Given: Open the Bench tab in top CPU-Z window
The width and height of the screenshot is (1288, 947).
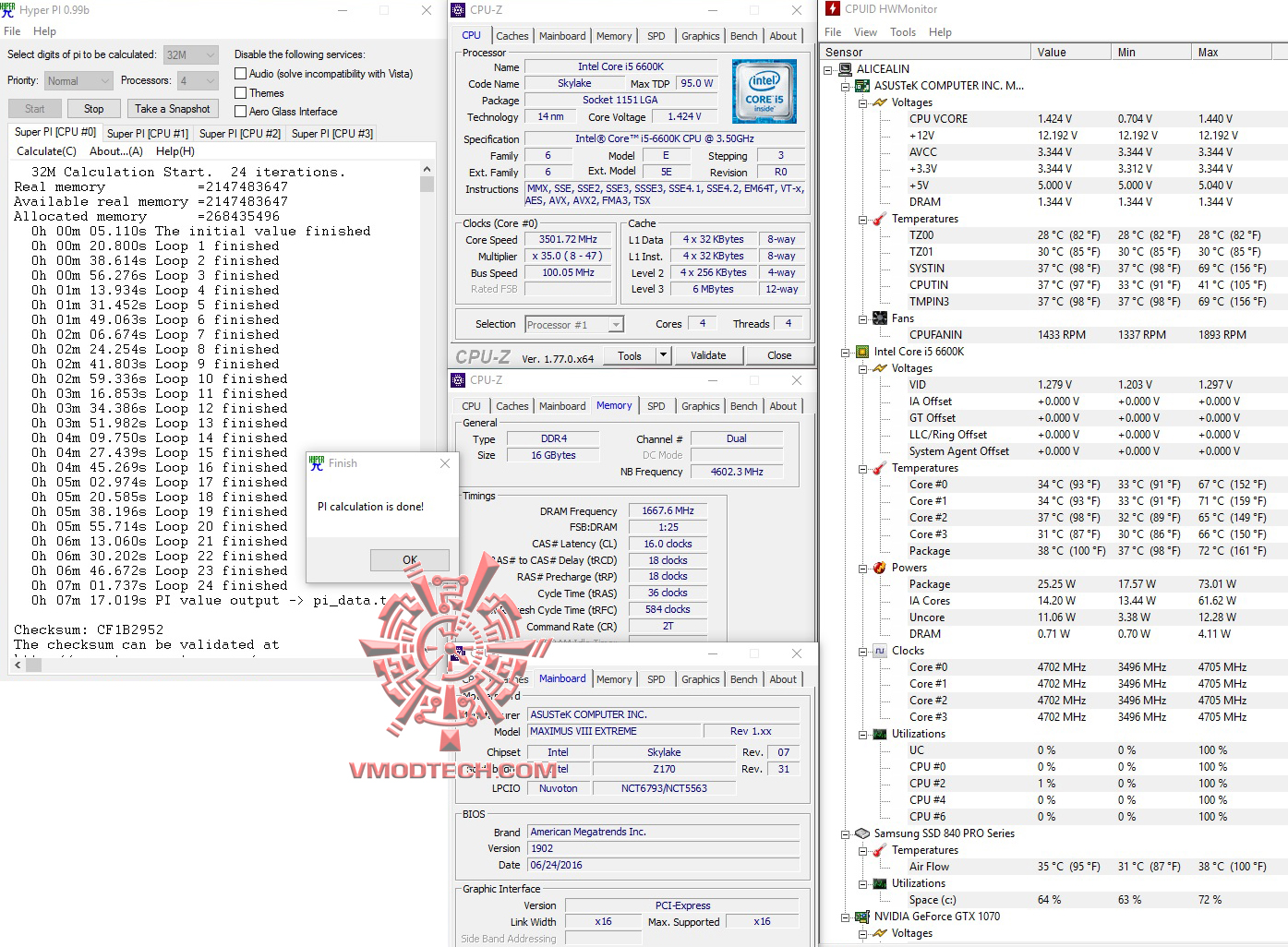Looking at the screenshot, I should click(x=744, y=36).
